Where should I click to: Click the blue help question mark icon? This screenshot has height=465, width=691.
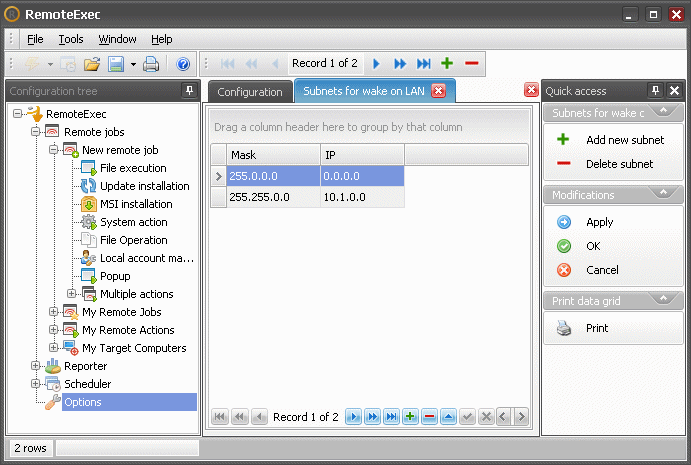point(183,64)
